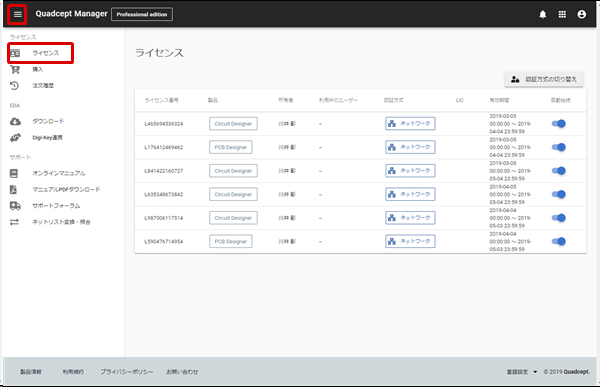Click the netlist conversion arrows icon
The width and height of the screenshot is (600, 387).
[x=15, y=222]
